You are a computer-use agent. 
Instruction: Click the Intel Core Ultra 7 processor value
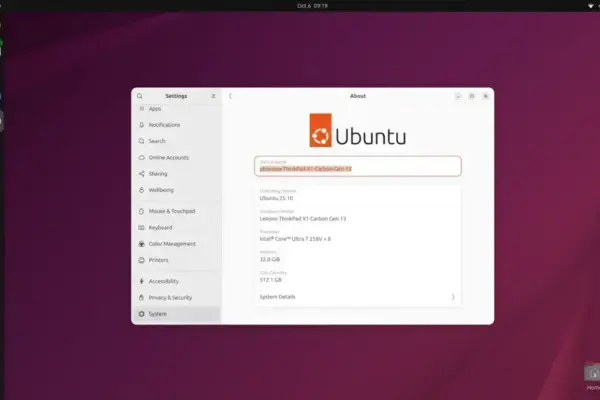coord(295,239)
